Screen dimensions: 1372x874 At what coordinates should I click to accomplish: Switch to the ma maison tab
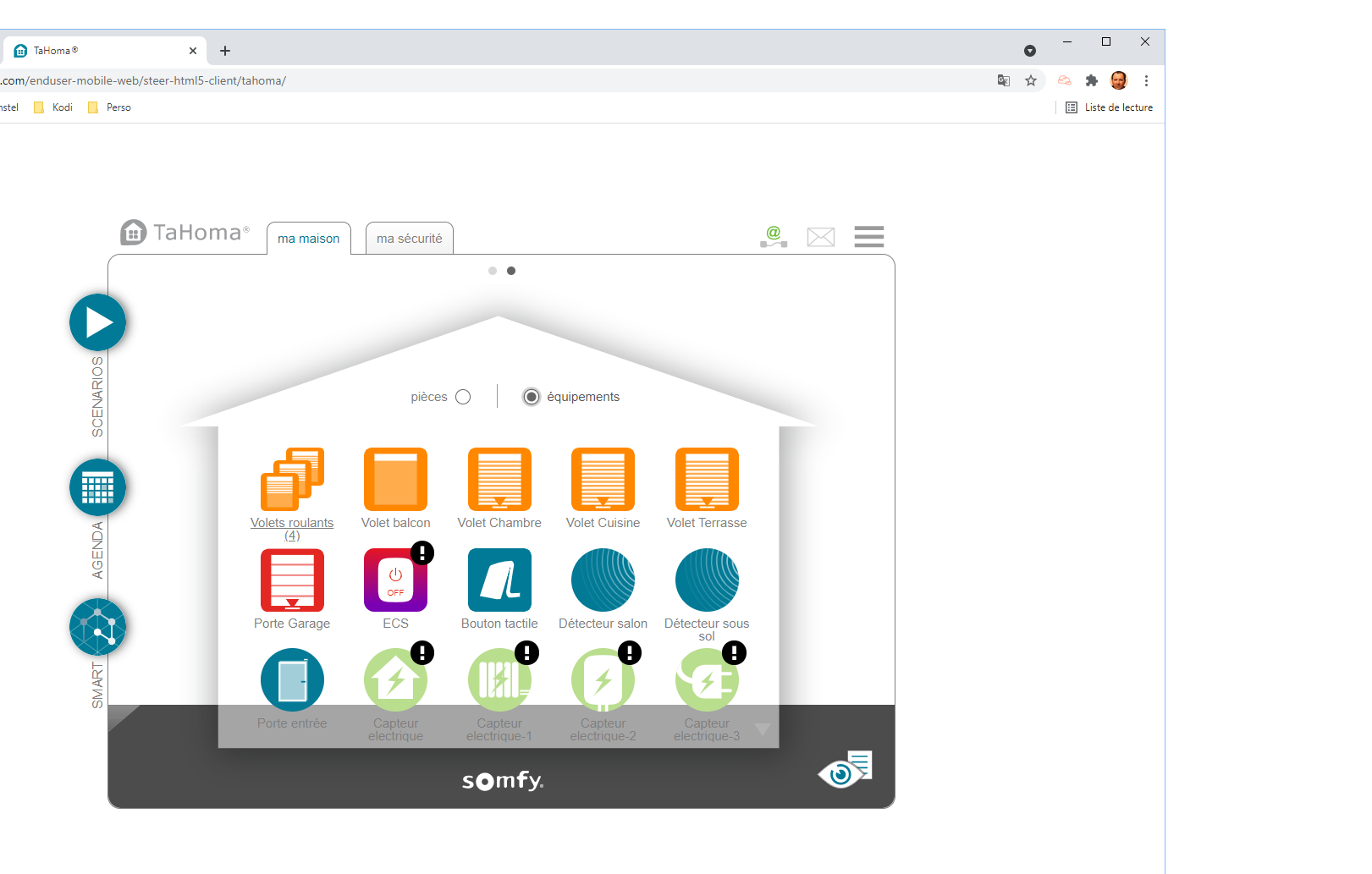pos(309,239)
